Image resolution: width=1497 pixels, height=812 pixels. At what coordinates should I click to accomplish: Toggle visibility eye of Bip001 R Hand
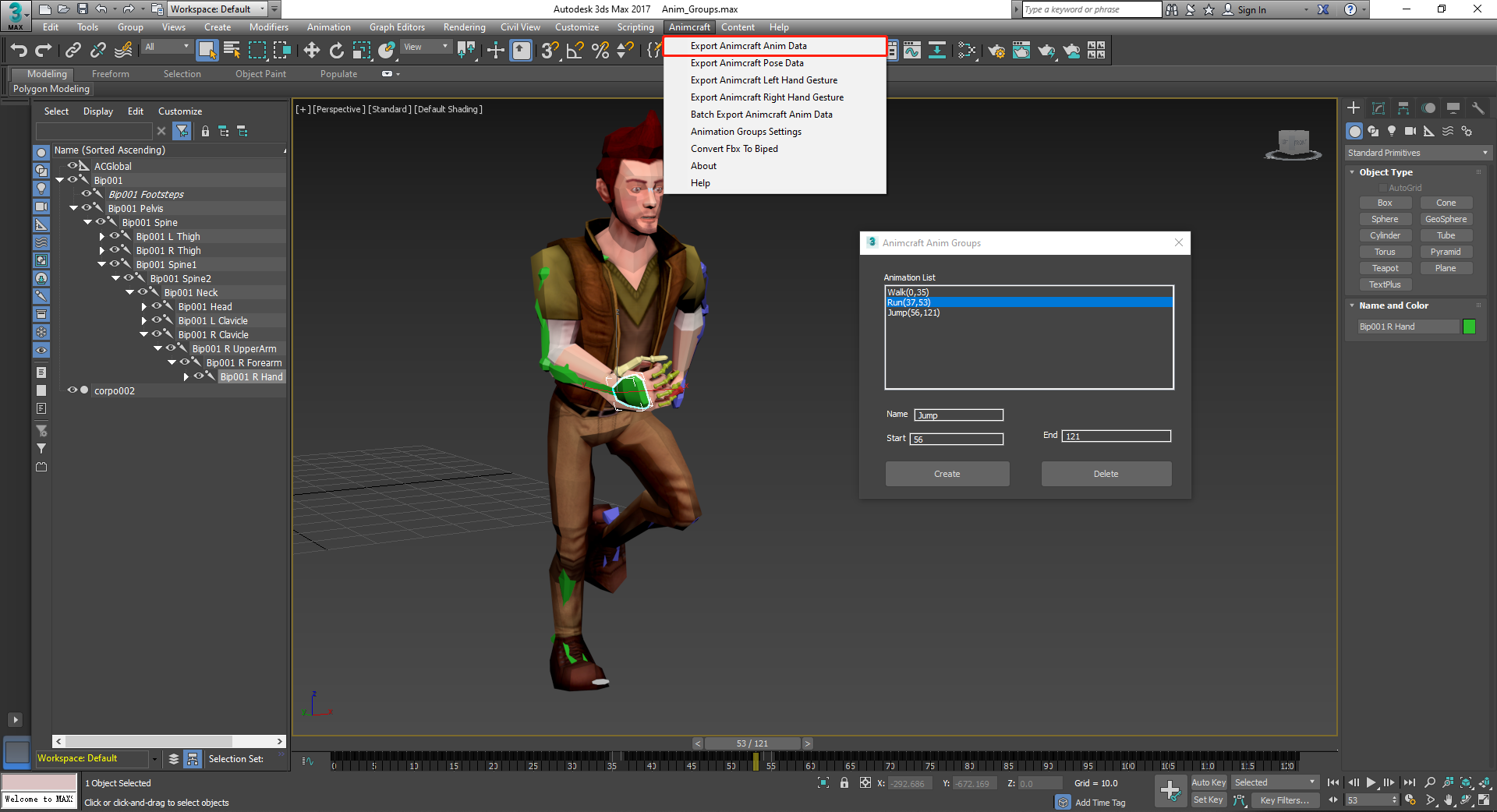pyautogui.click(x=199, y=376)
